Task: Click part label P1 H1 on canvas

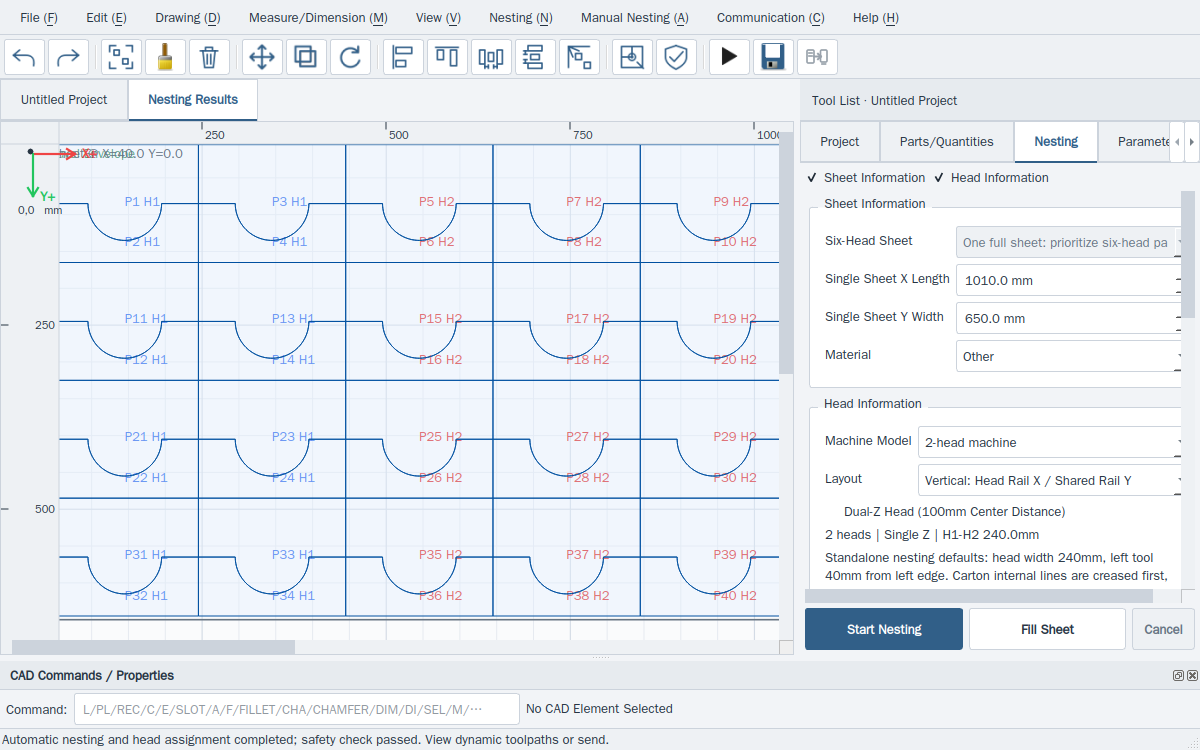Action: tap(142, 202)
